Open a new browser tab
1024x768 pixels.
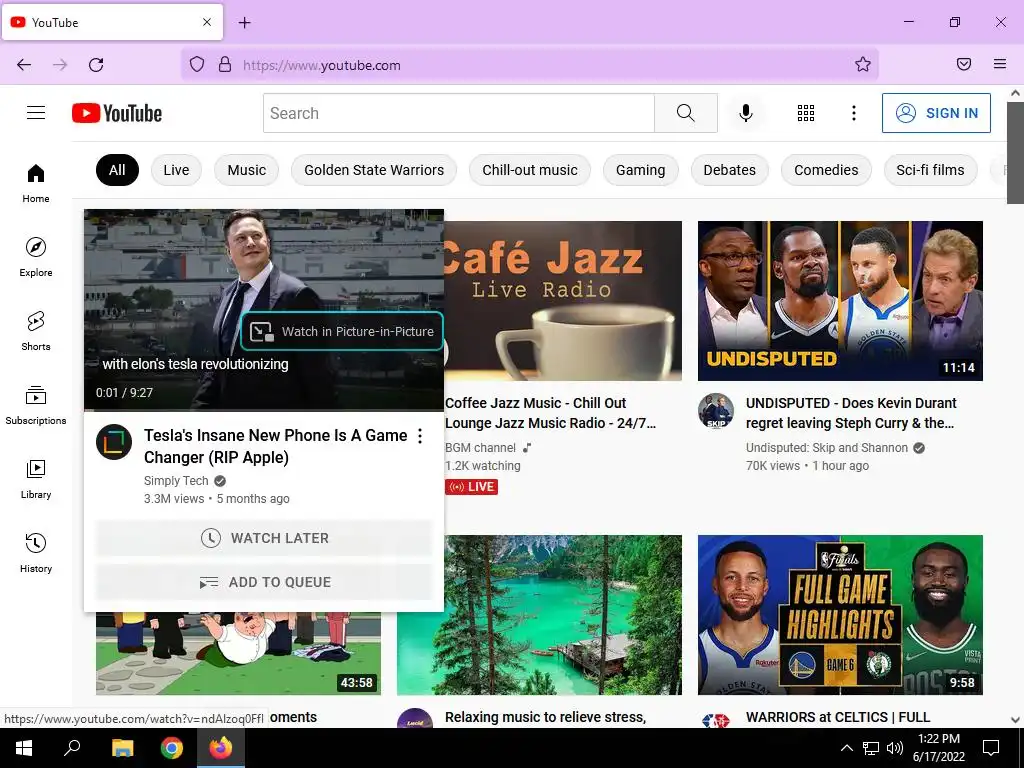click(x=244, y=23)
